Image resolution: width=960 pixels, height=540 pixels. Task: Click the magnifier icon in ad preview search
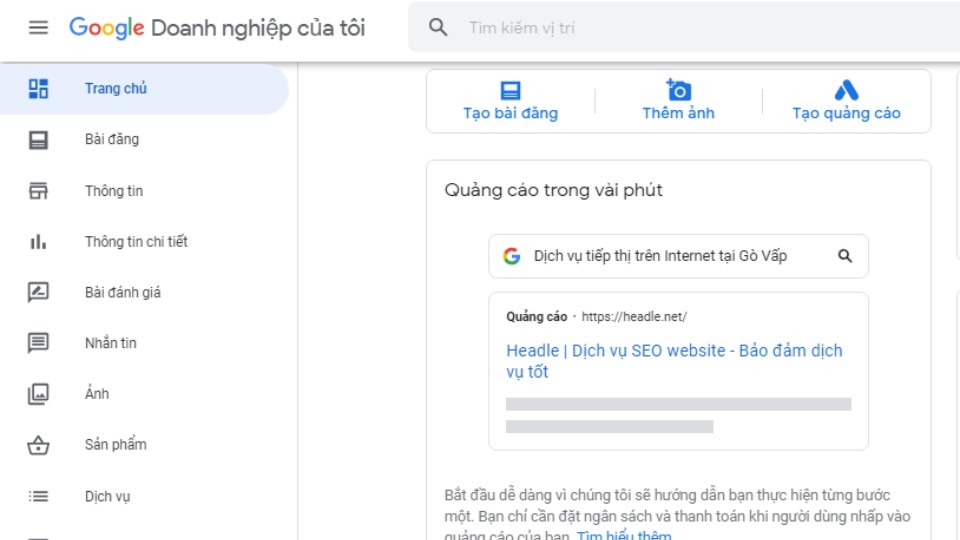[845, 256]
